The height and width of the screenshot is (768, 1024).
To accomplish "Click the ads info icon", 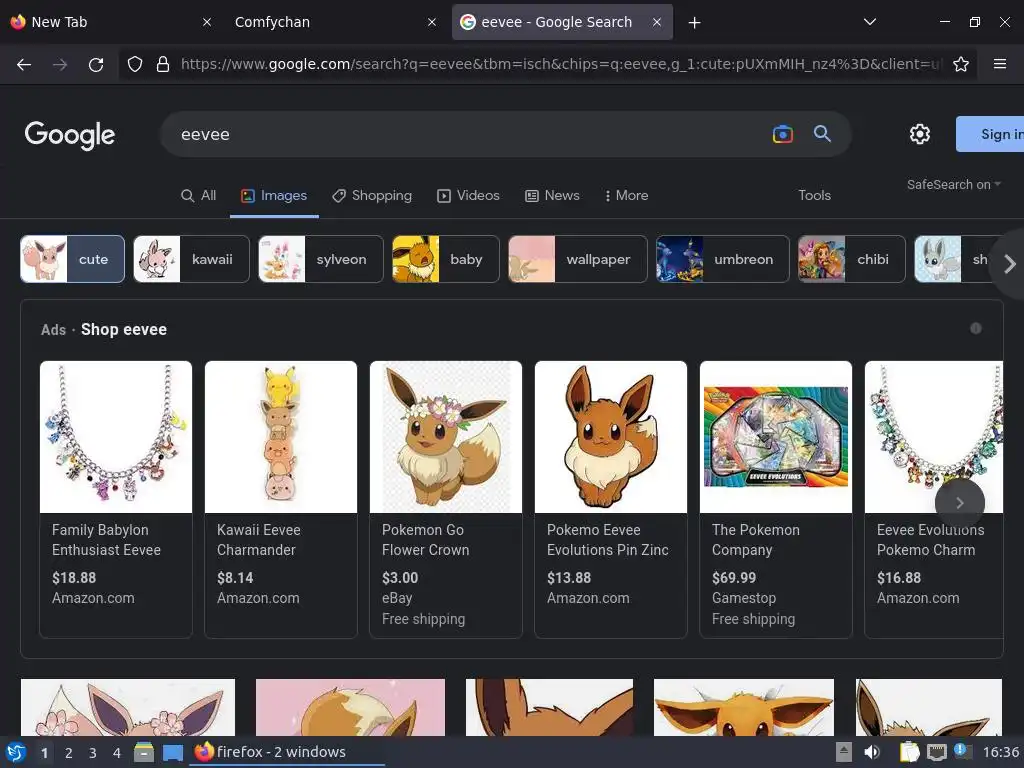I will tap(975, 328).
